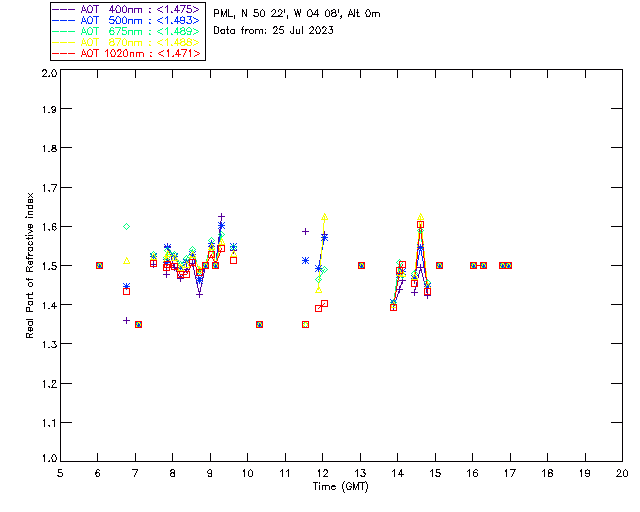Click the data point at 6 GMT on 1.5
640x512 pixels.
[99, 265]
